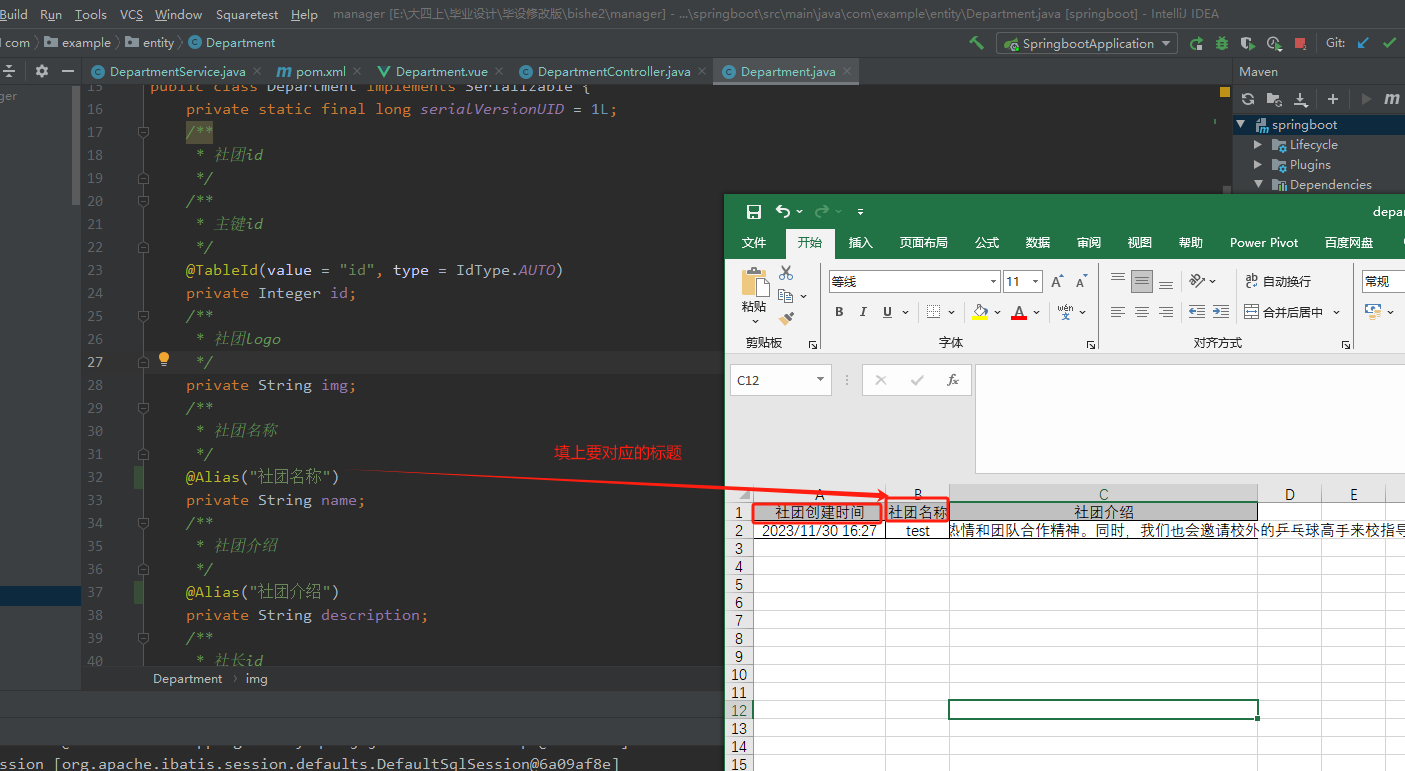Run the SpringbootApplication with green play icon

click(x=1196, y=43)
